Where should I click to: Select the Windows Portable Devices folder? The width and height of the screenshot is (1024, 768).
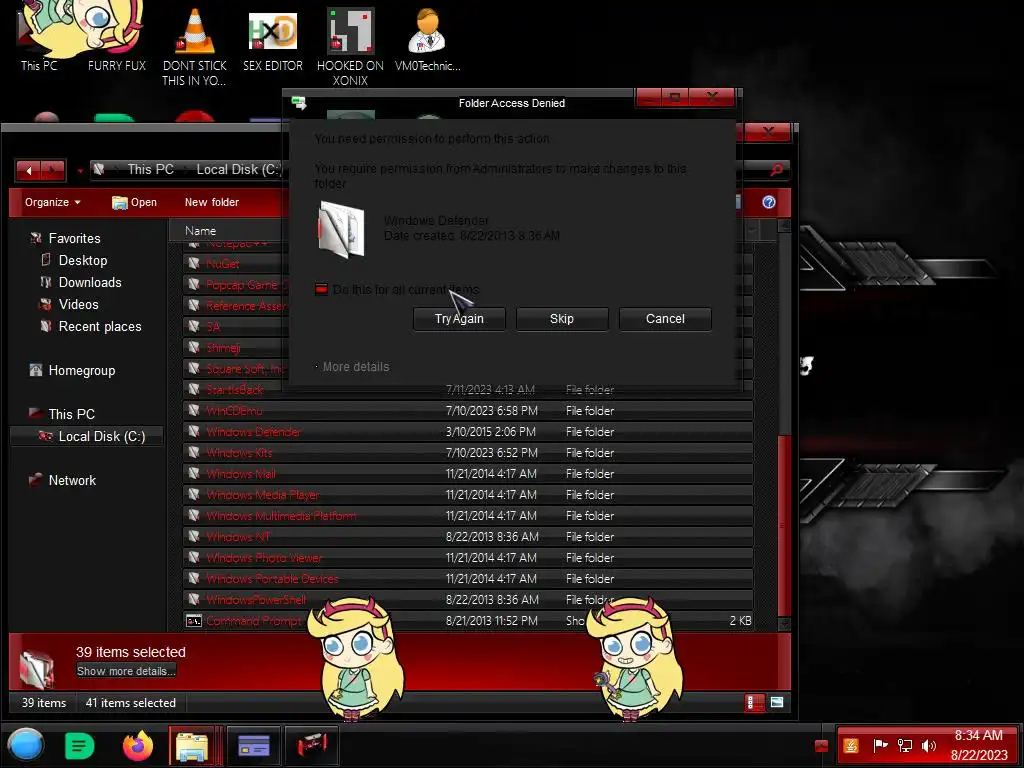tap(468, 579)
